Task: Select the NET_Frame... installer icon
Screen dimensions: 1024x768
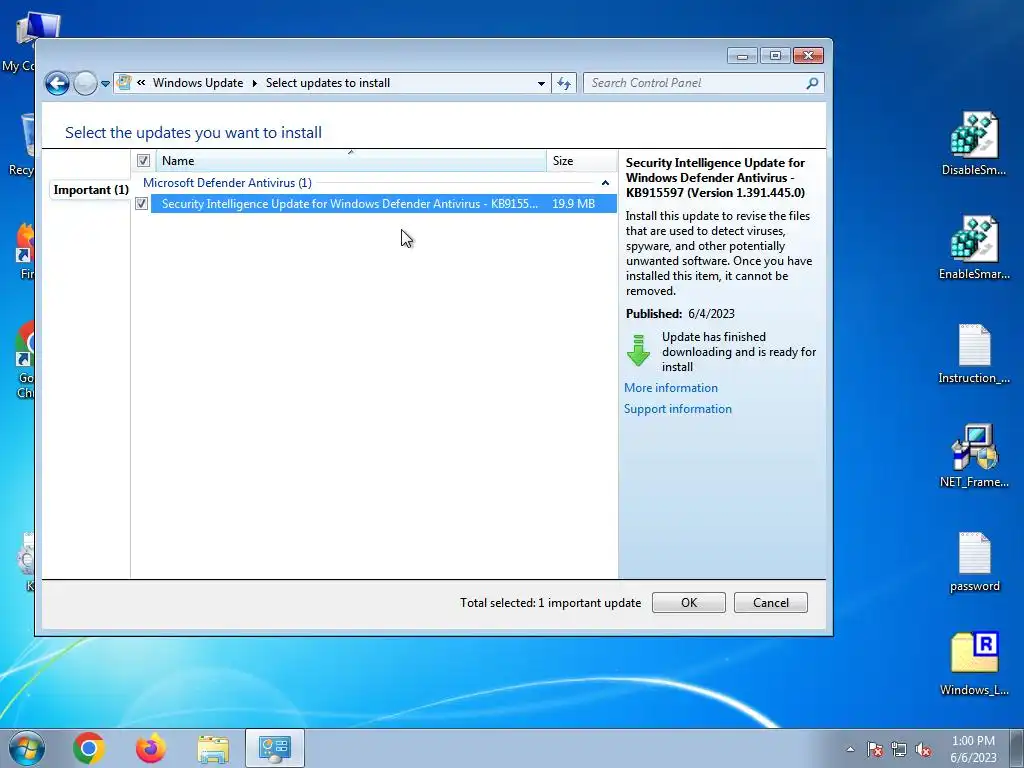Action: pos(974,456)
